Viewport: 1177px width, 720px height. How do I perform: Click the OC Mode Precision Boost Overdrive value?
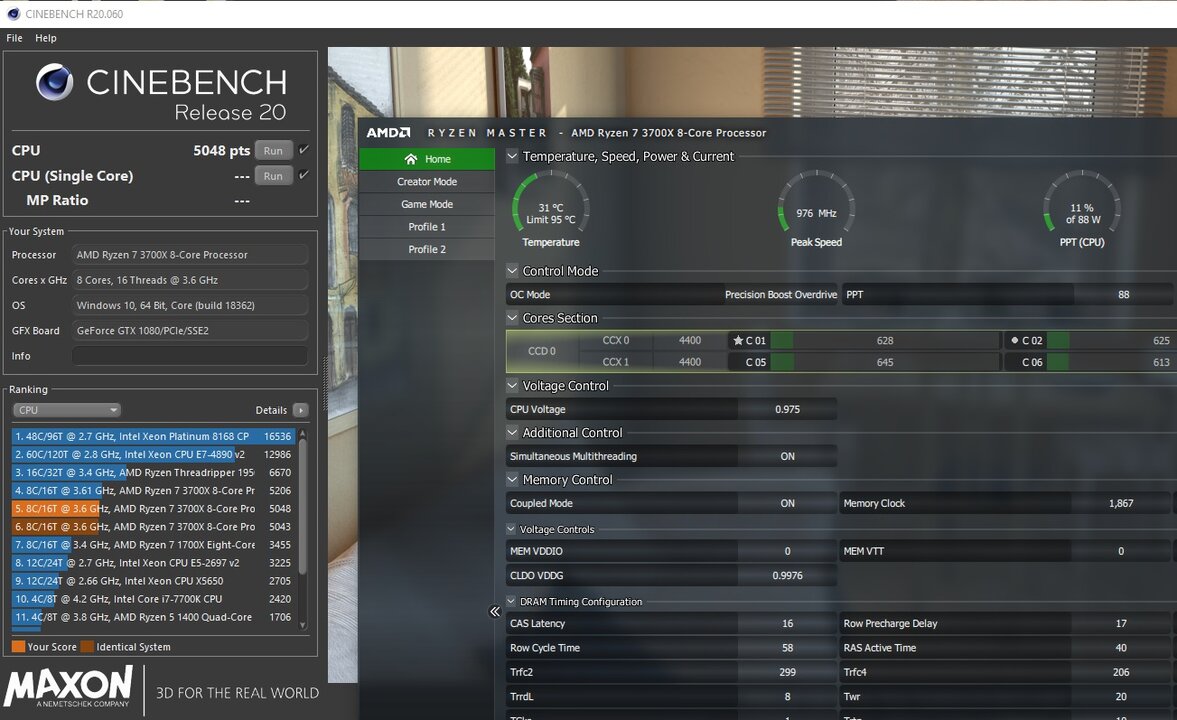(x=781, y=294)
